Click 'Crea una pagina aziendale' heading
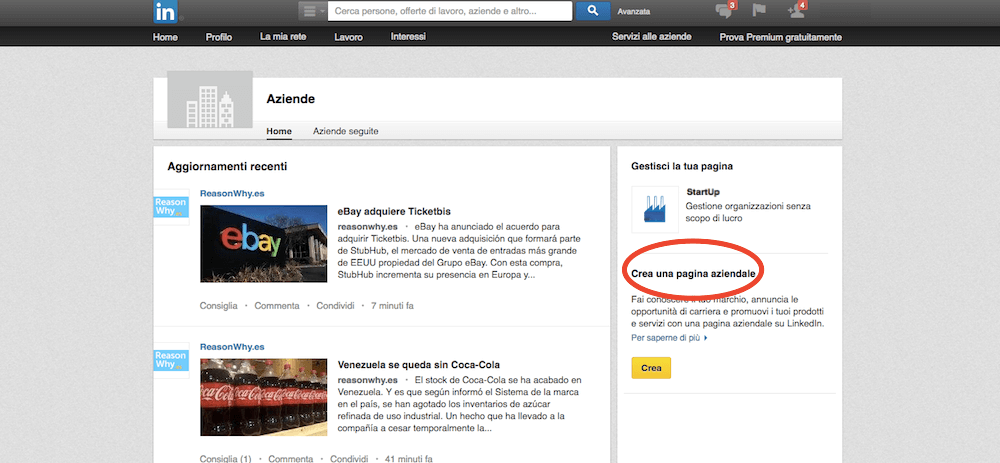The width and height of the screenshot is (1000, 463). click(x=693, y=274)
